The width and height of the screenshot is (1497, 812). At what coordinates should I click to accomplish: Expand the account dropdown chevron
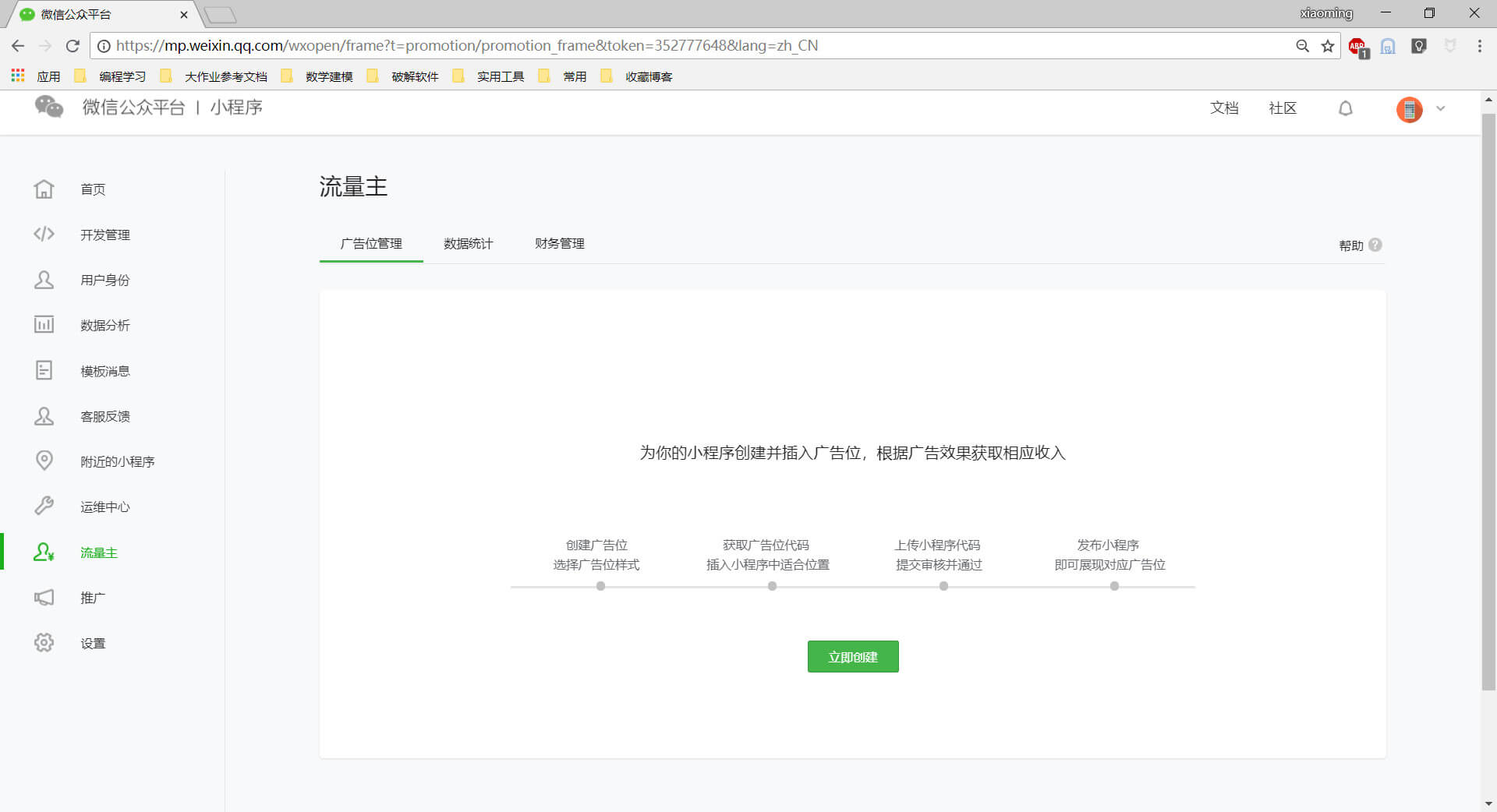(1441, 108)
